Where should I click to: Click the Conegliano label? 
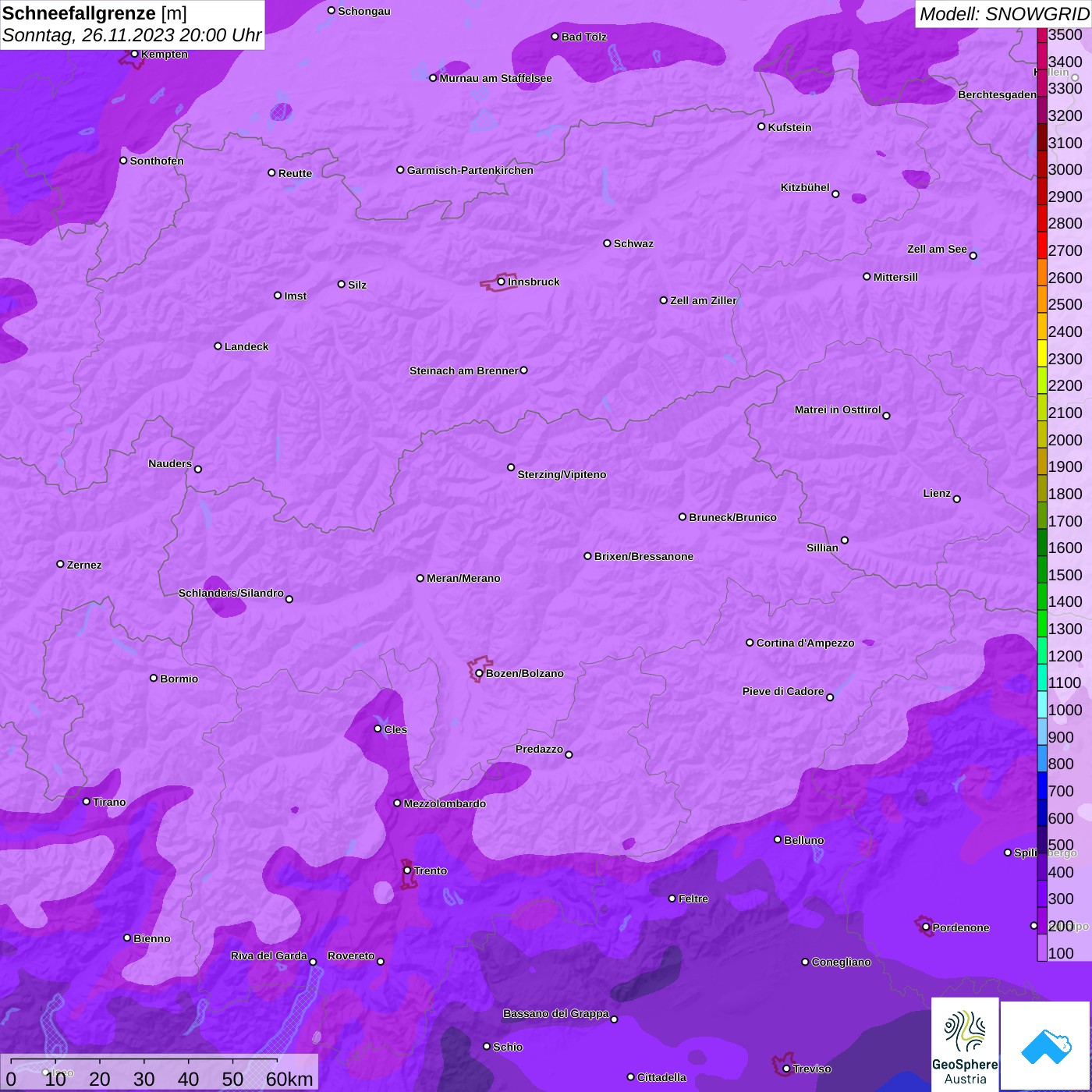point(841,962)
